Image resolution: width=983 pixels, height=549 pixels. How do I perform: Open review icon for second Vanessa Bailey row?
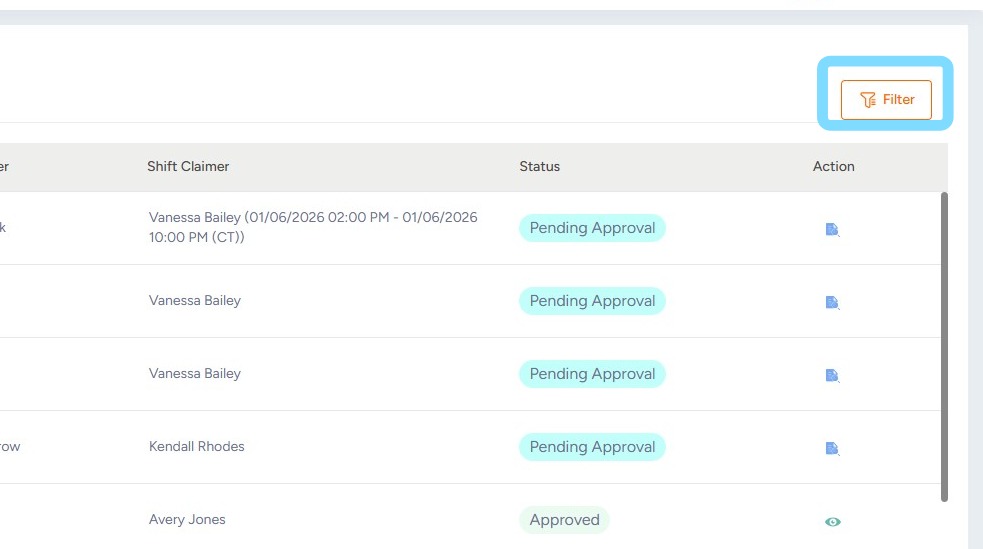832,302
